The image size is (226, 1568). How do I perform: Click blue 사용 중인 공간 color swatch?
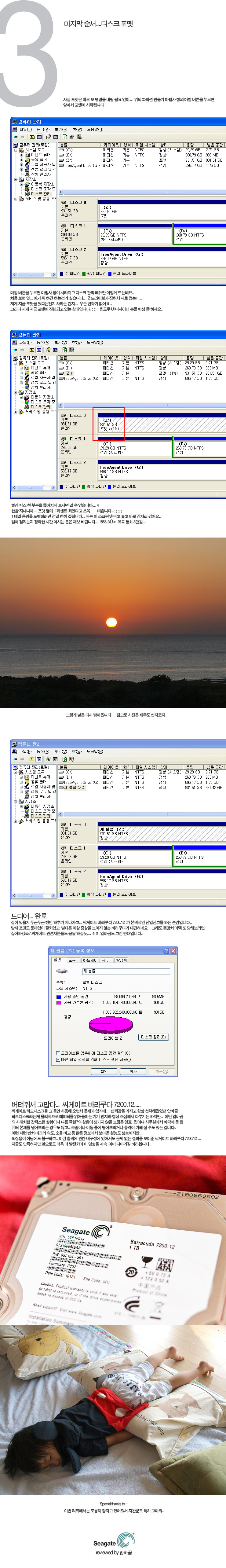(59, 997)
